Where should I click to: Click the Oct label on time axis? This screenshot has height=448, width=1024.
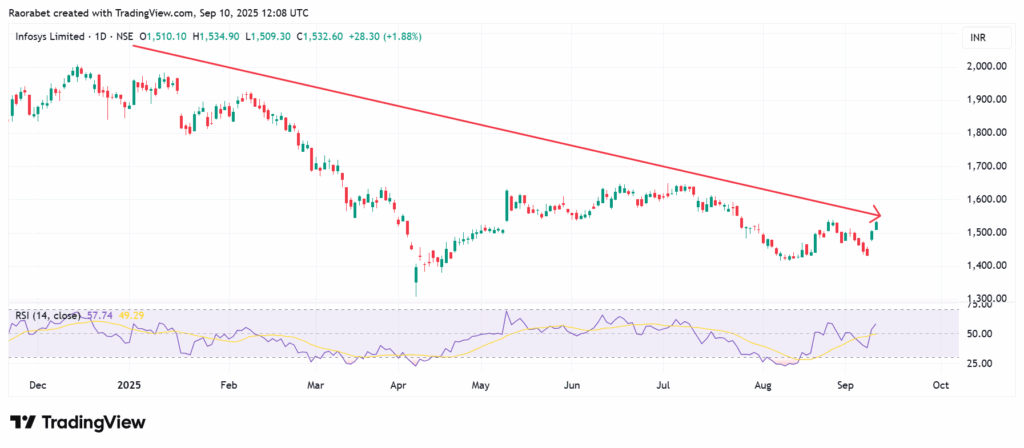coord(940,385)
